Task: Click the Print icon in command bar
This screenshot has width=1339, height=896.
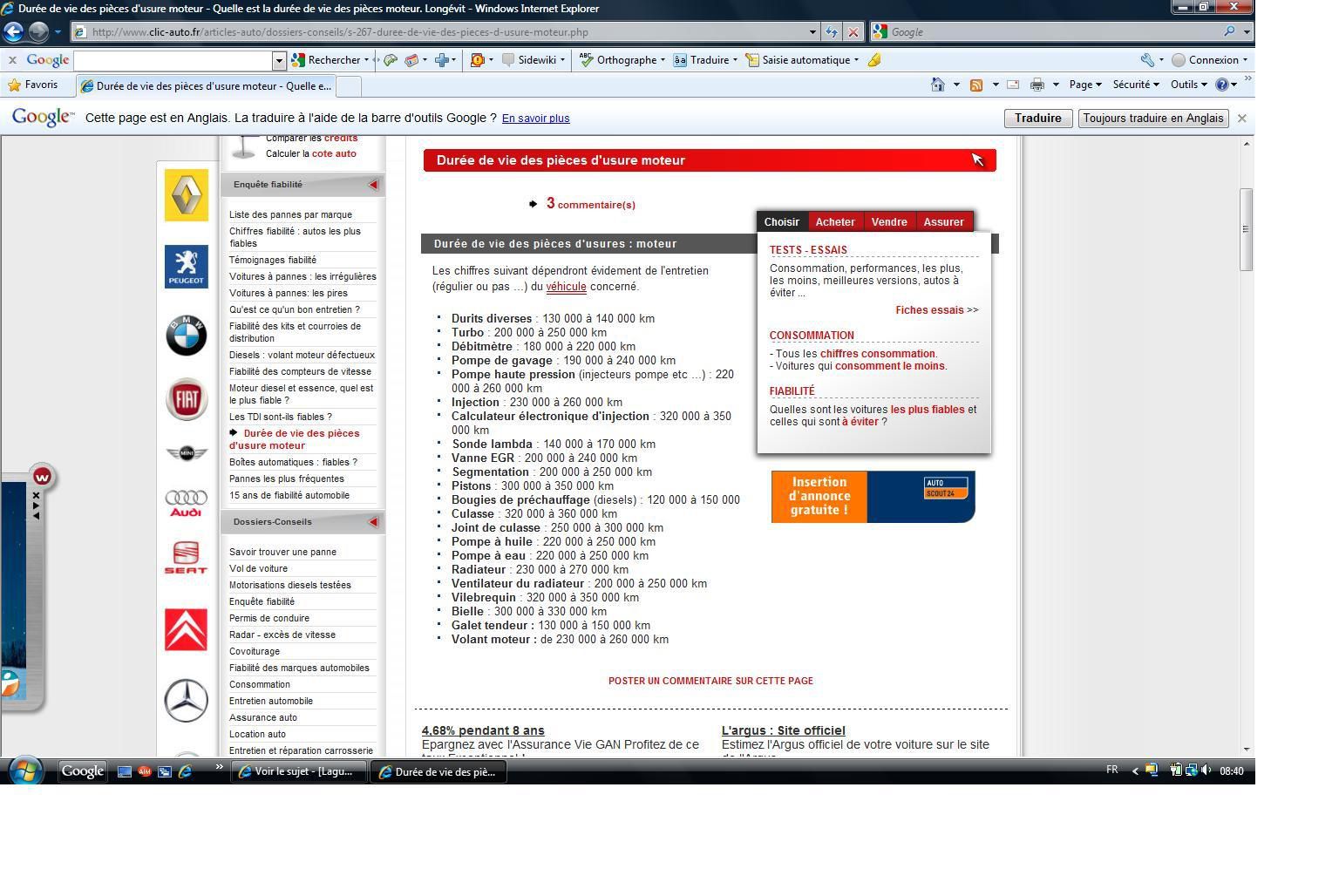Action: pos(1037,85)
